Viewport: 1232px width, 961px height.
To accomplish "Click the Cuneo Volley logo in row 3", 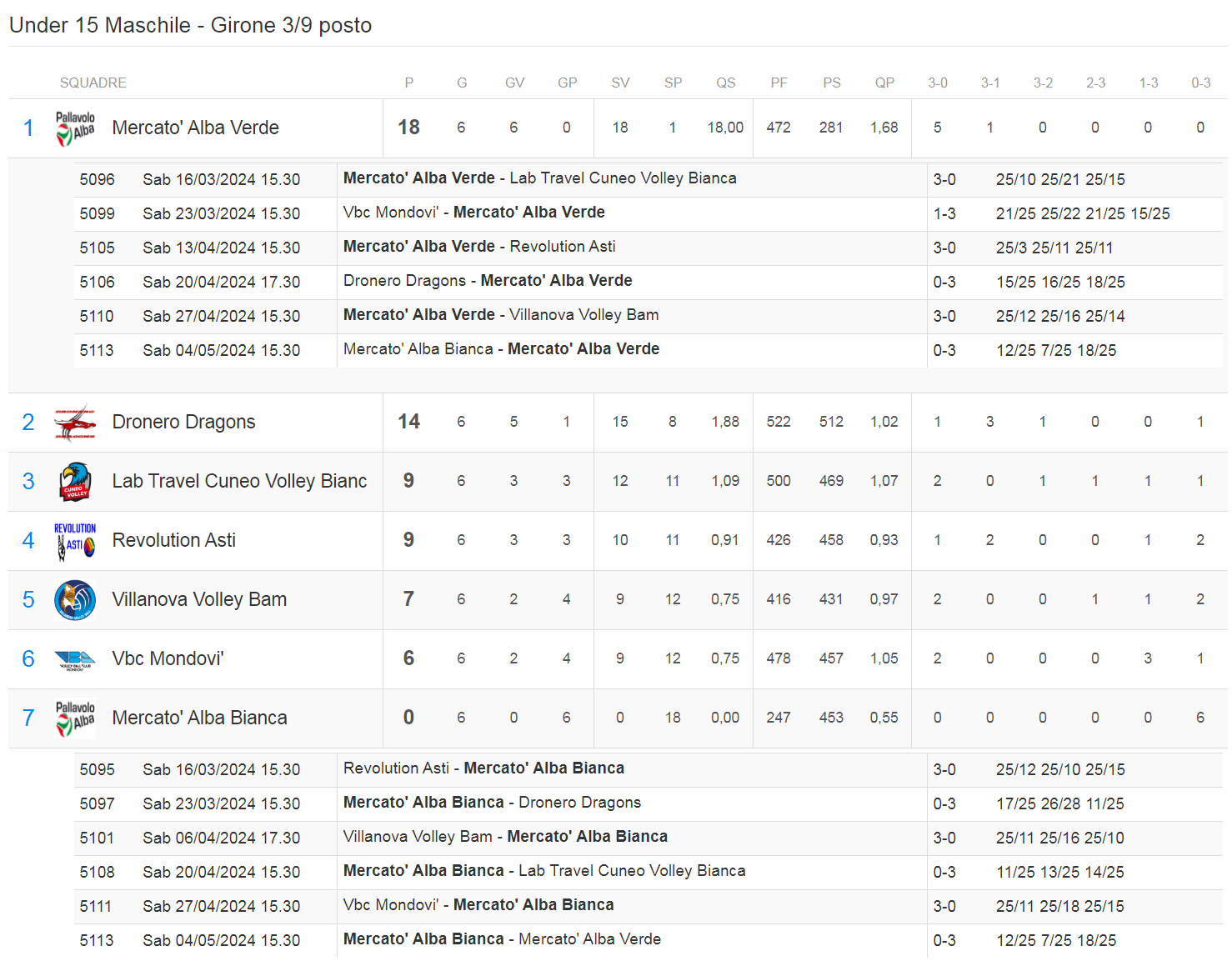I will (x=75, y=482).
